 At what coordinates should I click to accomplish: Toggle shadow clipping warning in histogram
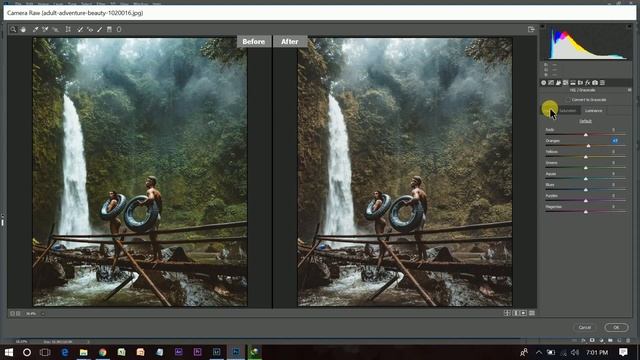[542, 27]
